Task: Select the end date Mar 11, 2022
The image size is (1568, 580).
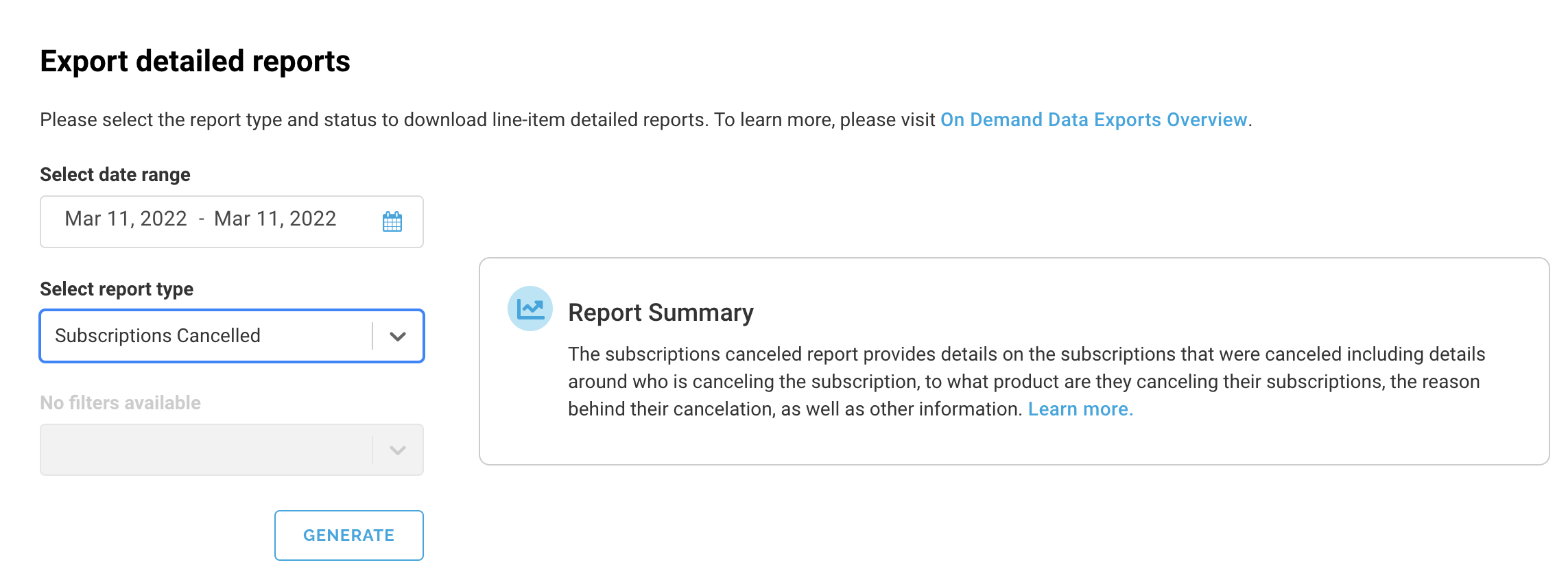Action: pos(275,219)
